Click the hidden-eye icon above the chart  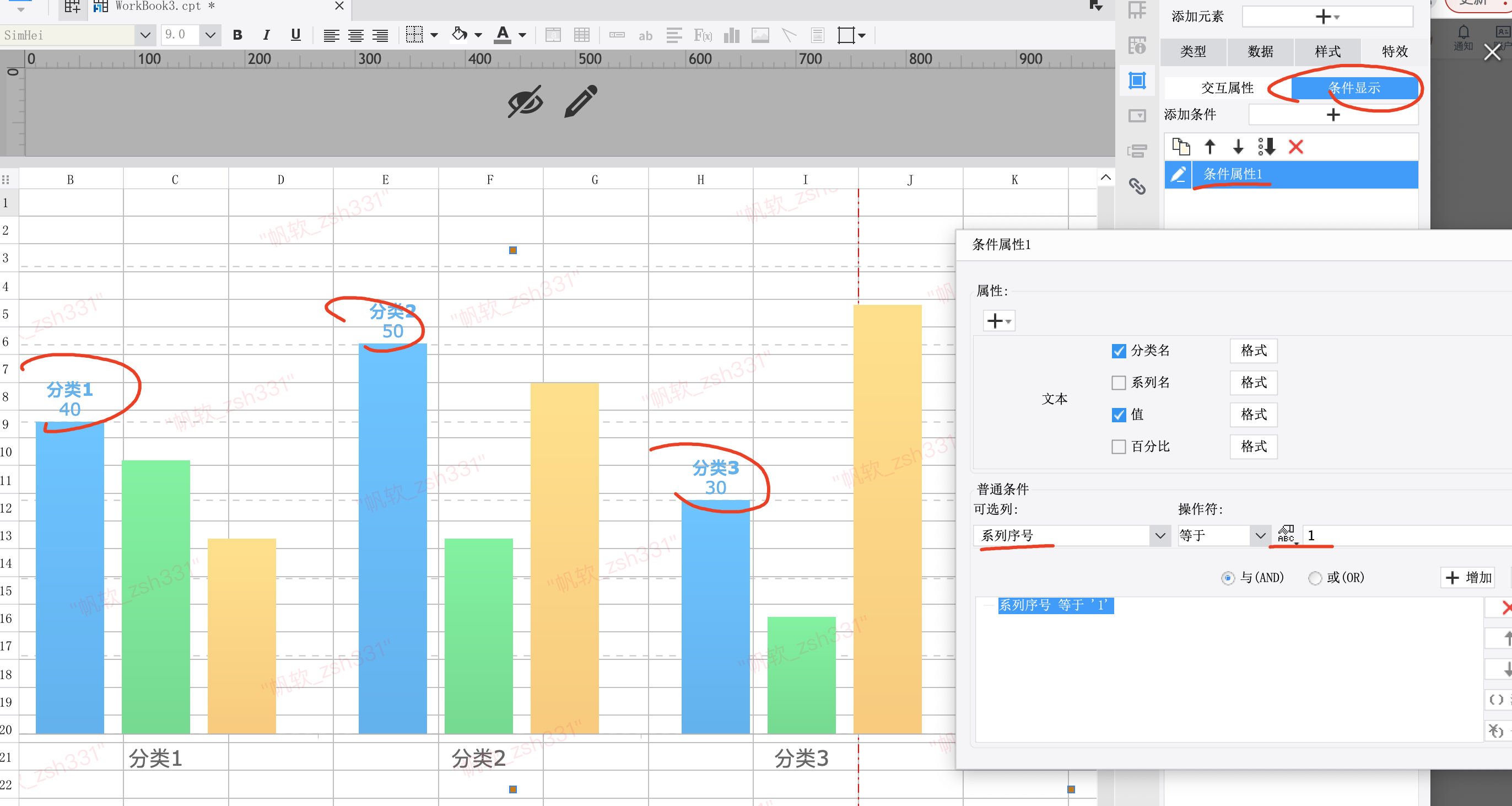[525, 102]
